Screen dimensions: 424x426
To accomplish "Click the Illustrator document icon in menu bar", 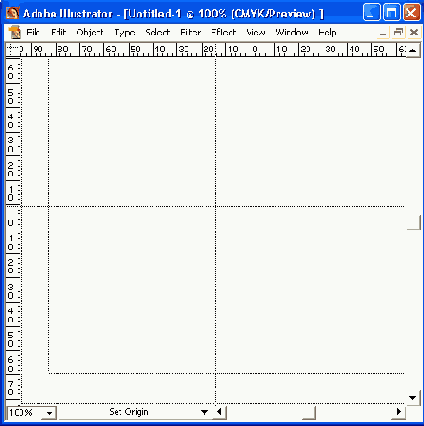I will pyautogui.click(x=14, y=32).
